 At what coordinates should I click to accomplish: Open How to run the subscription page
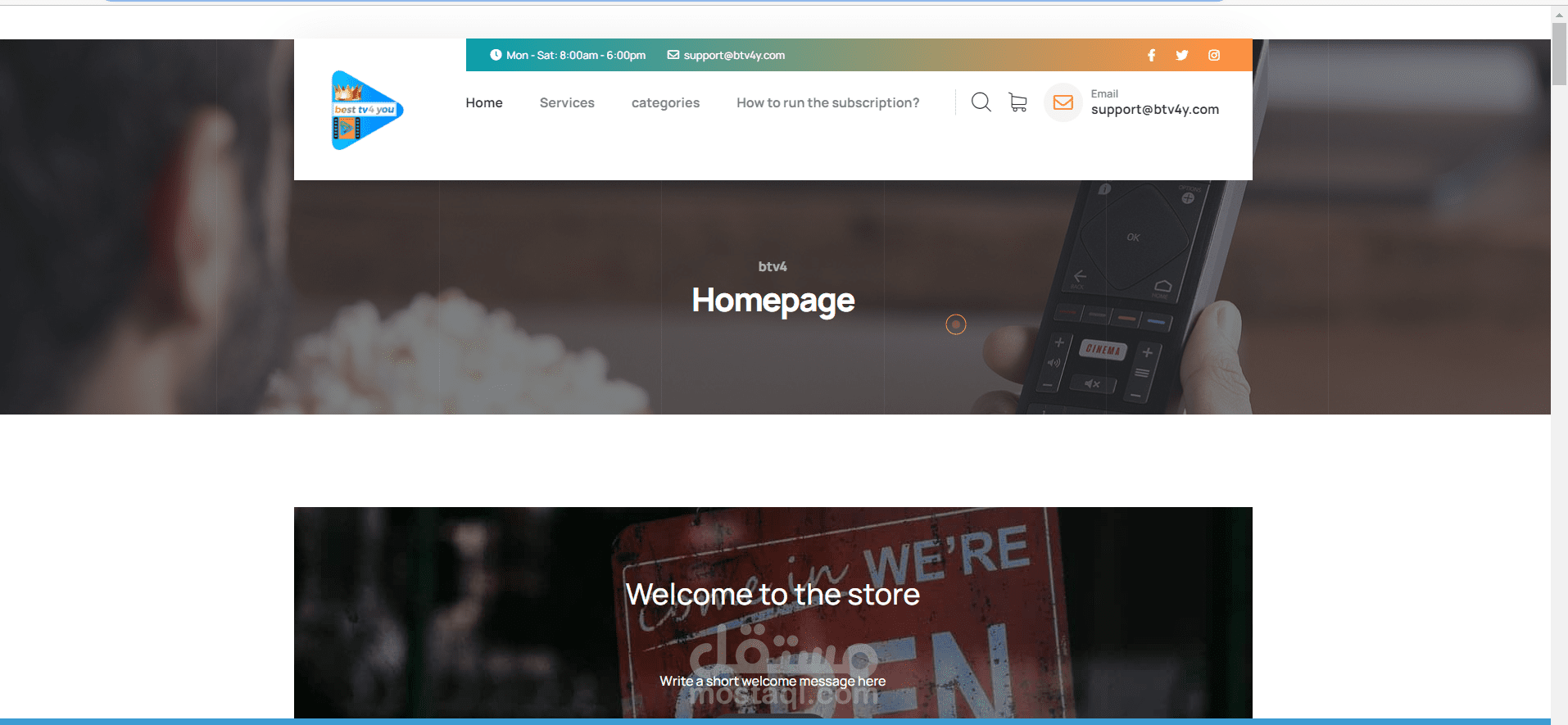click(x=827, y=102)
